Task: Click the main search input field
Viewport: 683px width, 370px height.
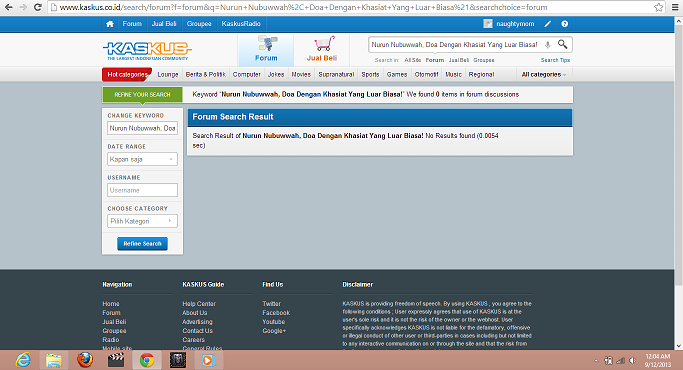Action: tap(455, 44)
